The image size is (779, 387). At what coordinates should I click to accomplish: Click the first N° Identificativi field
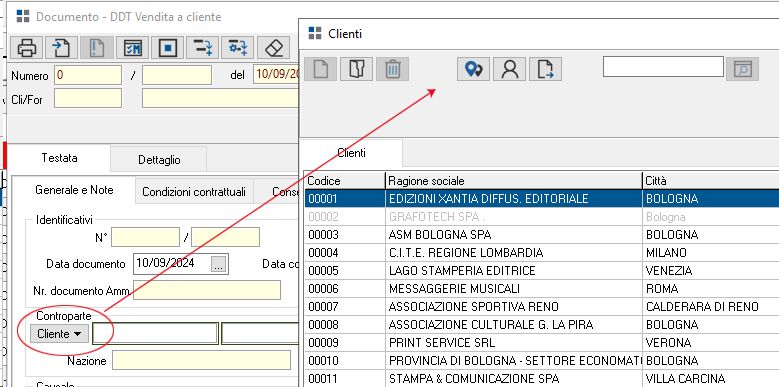[145, 237]
